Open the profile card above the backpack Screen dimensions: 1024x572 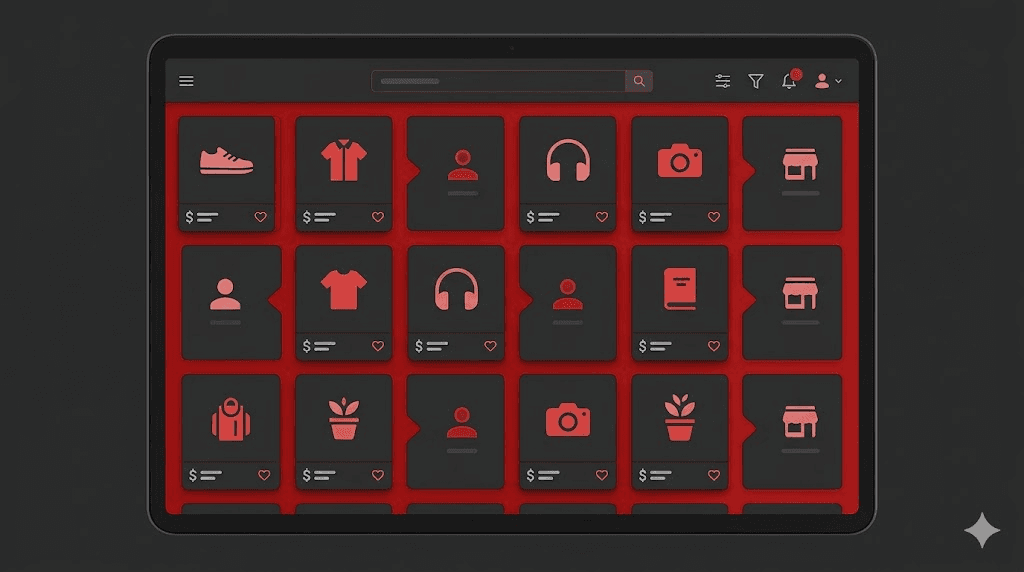(x=231, y=302)
